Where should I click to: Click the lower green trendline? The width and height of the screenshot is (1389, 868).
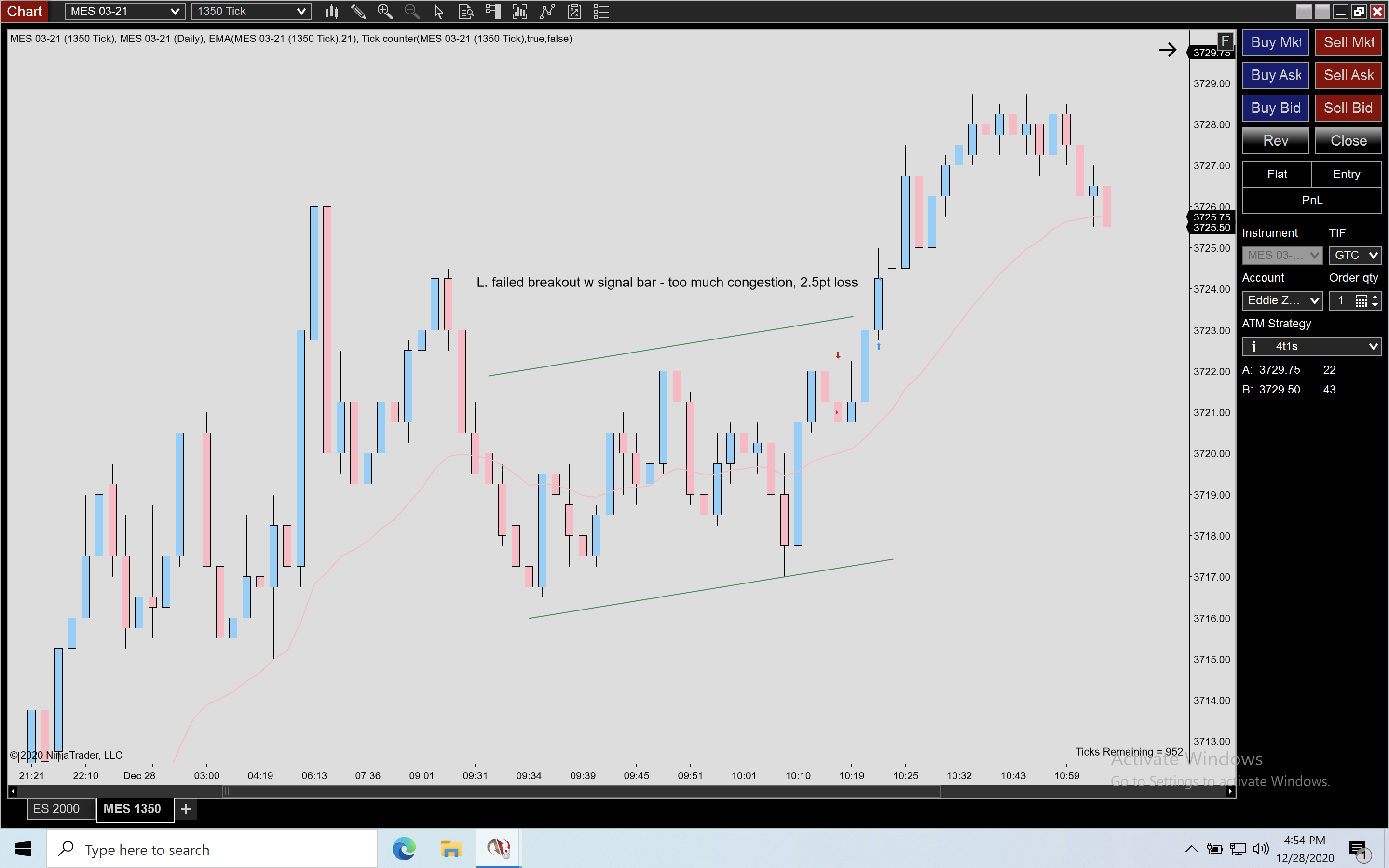point(710,588)
